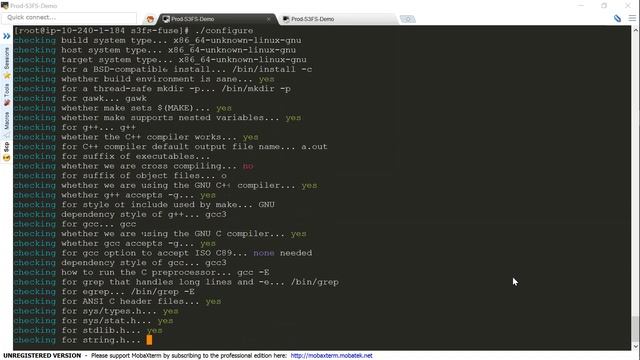Open the Sessions sidebar tab
The width and height of the screenshot is (640, 360).
[x=7, y=62]
